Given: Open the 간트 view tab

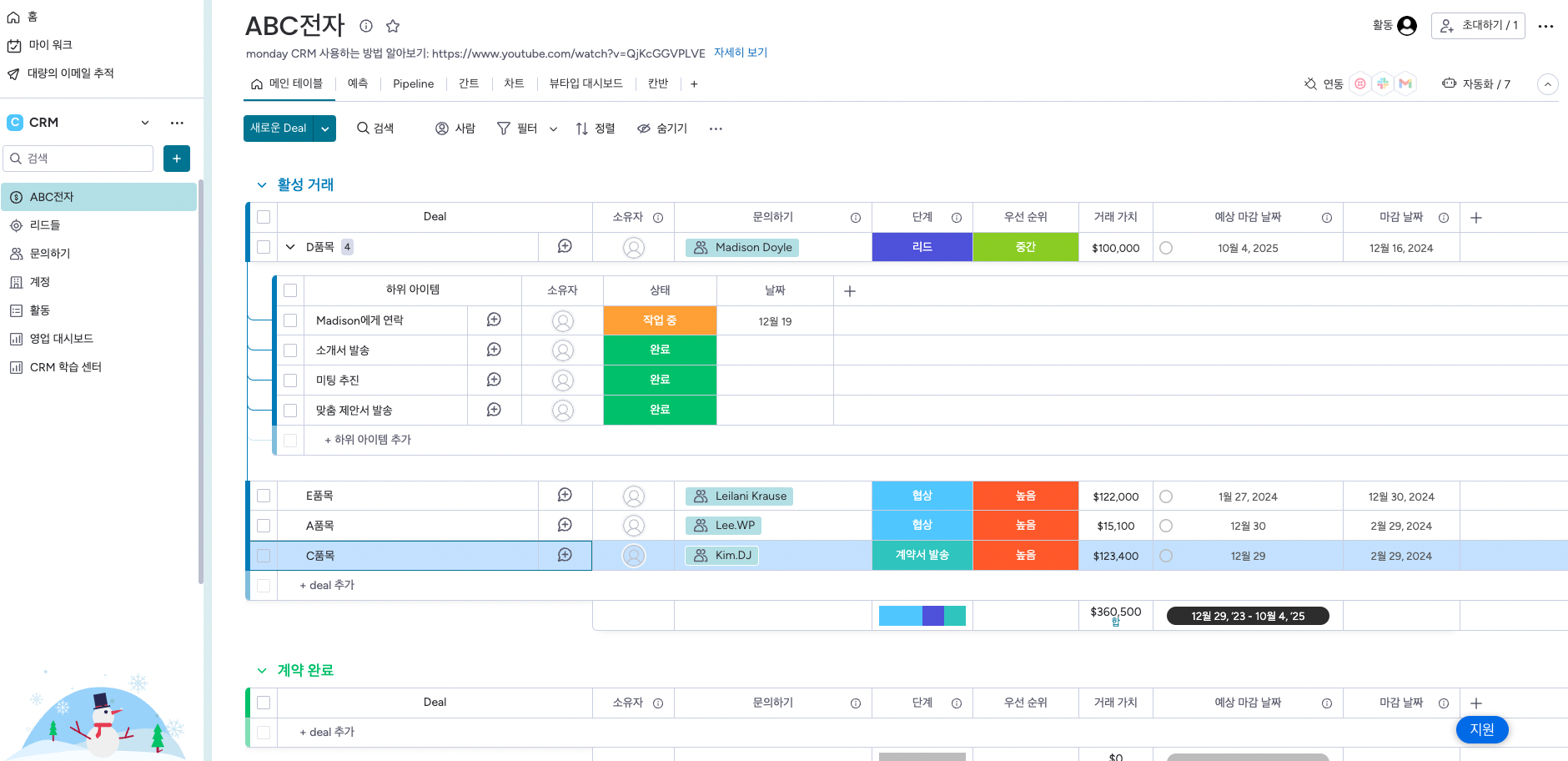Looking at the screenshot, I should [x=469, y=83].
